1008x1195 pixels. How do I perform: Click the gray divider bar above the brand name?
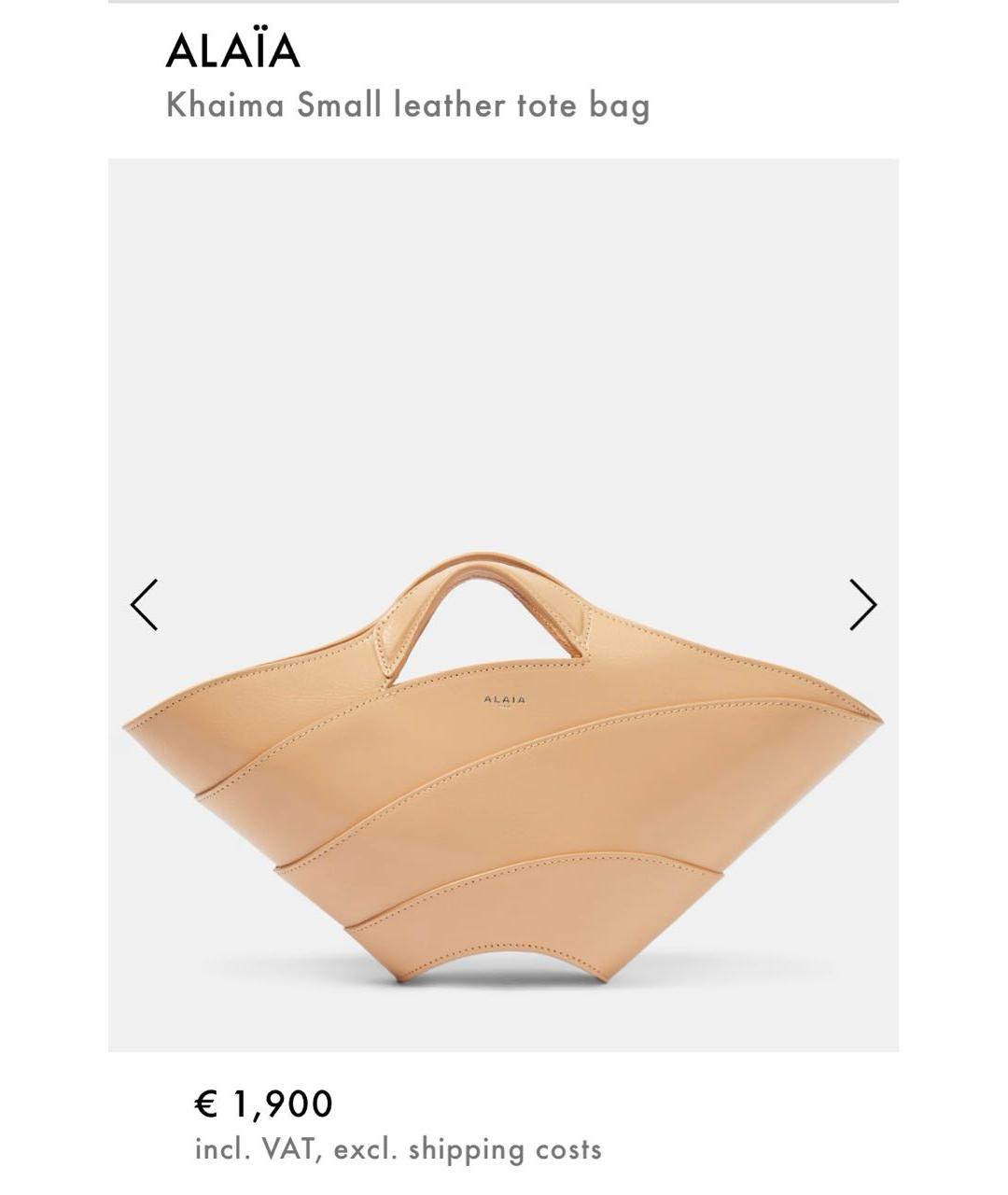pos(503,2)
